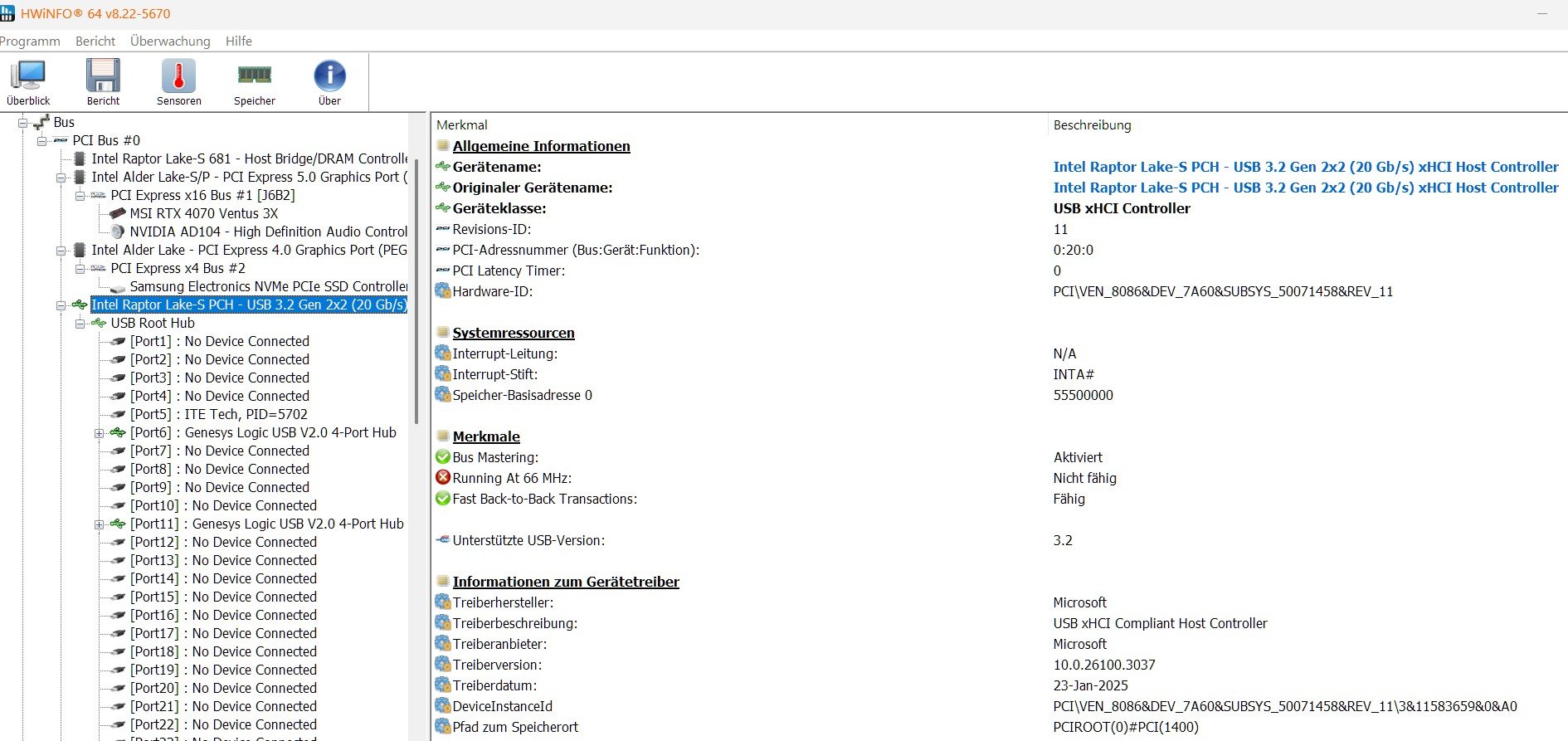
Task: Click the green check at Fast Back-to-Back
Action: point(443,499)
